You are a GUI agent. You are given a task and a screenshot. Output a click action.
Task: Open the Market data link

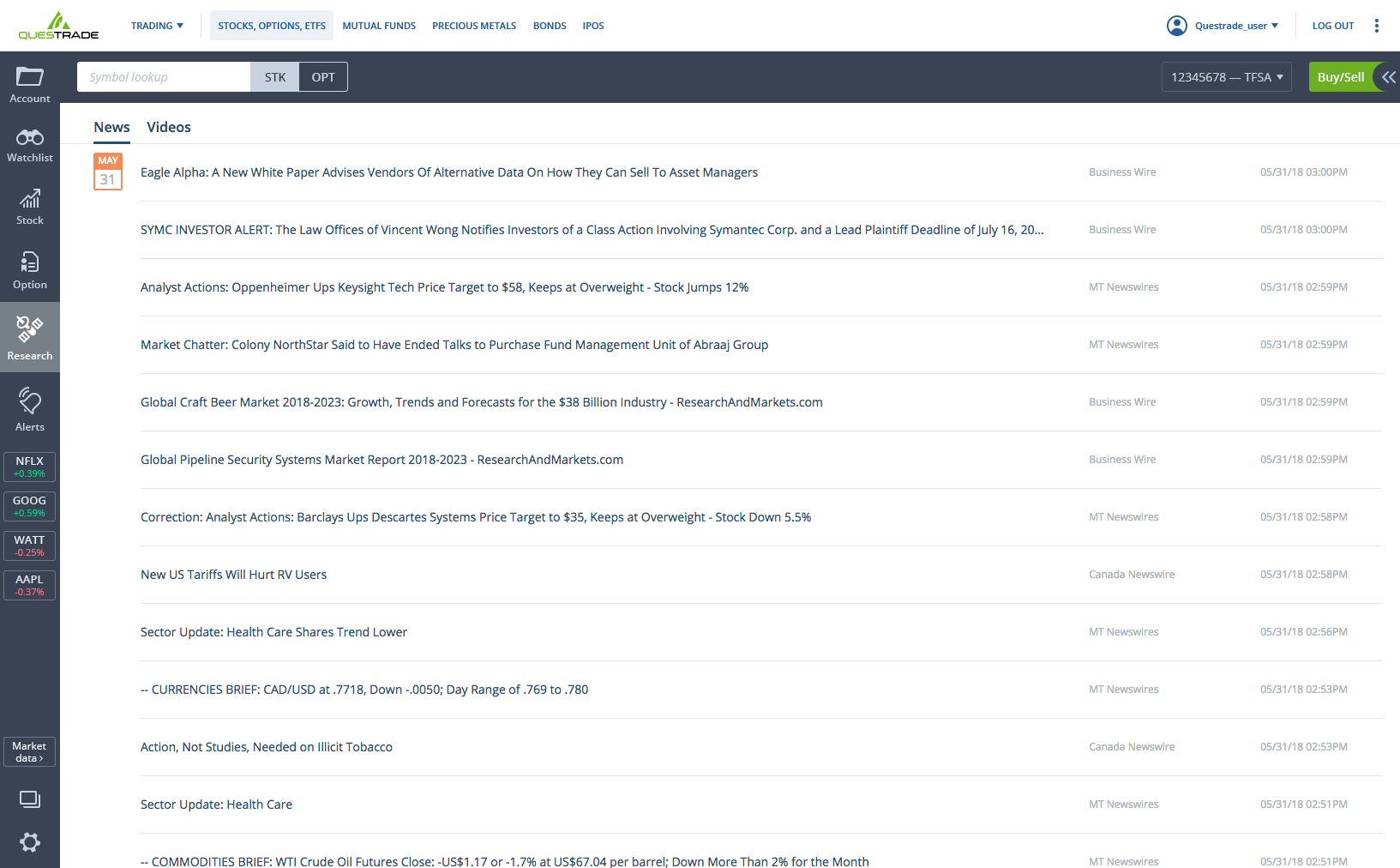(30, 752)
